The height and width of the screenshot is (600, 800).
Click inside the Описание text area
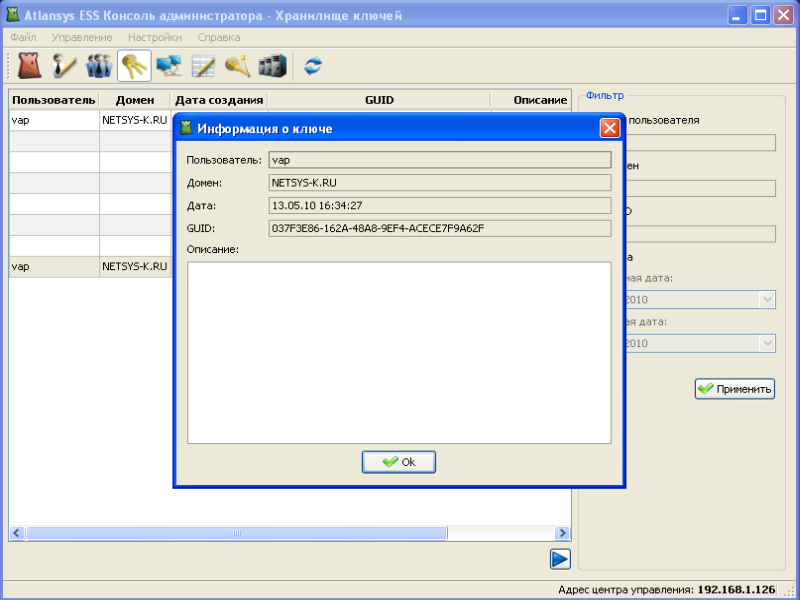tap(399, 353)
